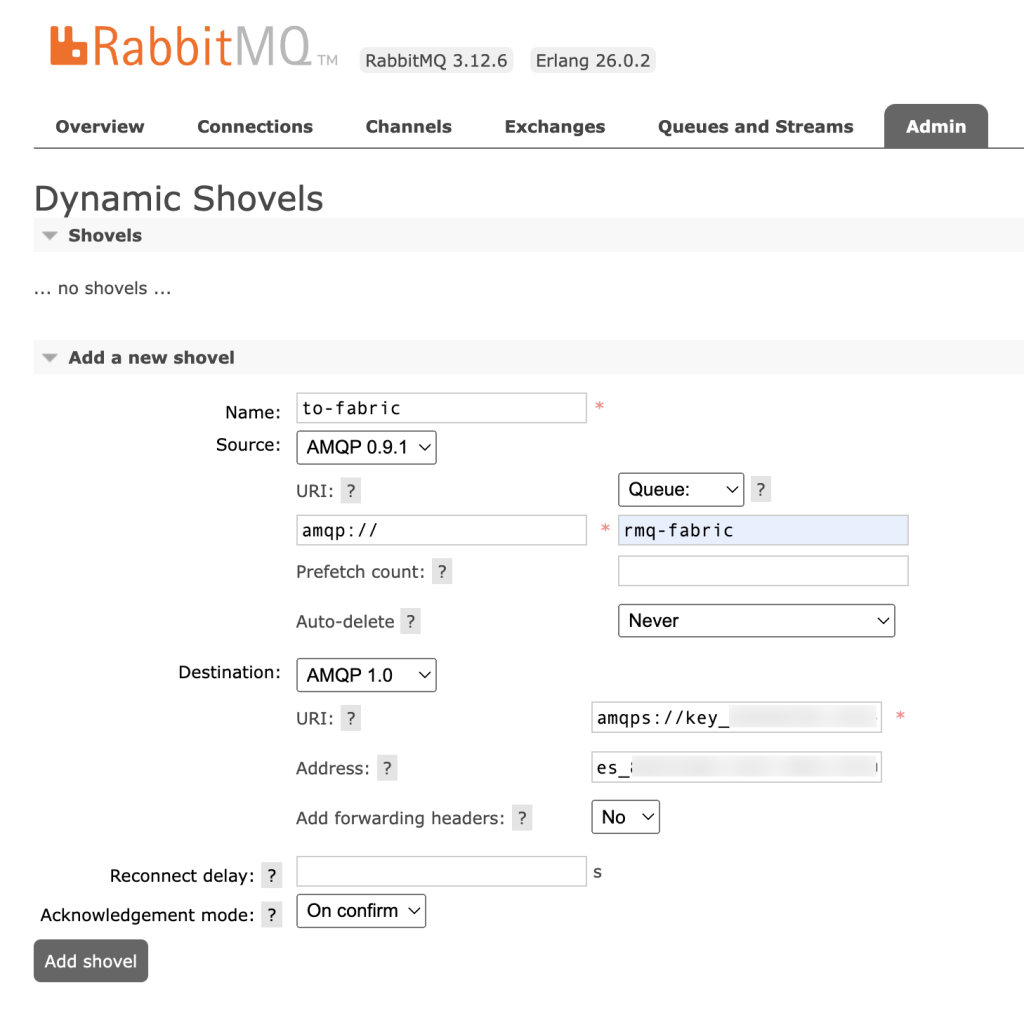1024x1011 pixels.
Task: Open help beside the Queue selector
Action: coord(761,489)
